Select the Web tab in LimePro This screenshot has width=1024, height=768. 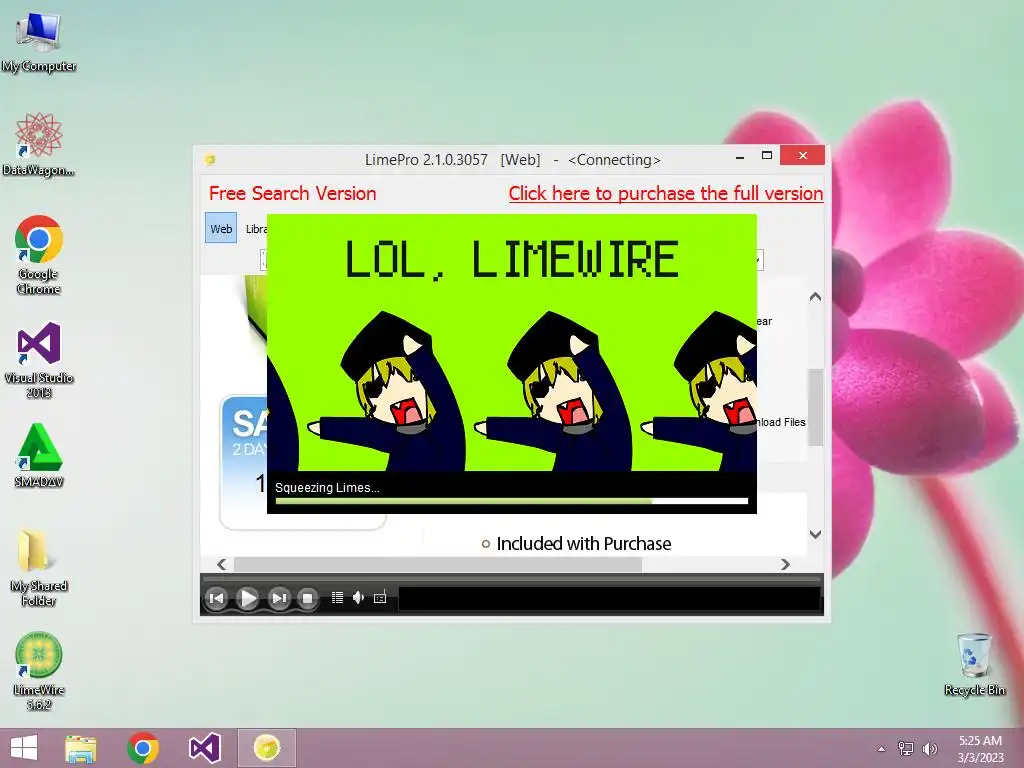221,229
